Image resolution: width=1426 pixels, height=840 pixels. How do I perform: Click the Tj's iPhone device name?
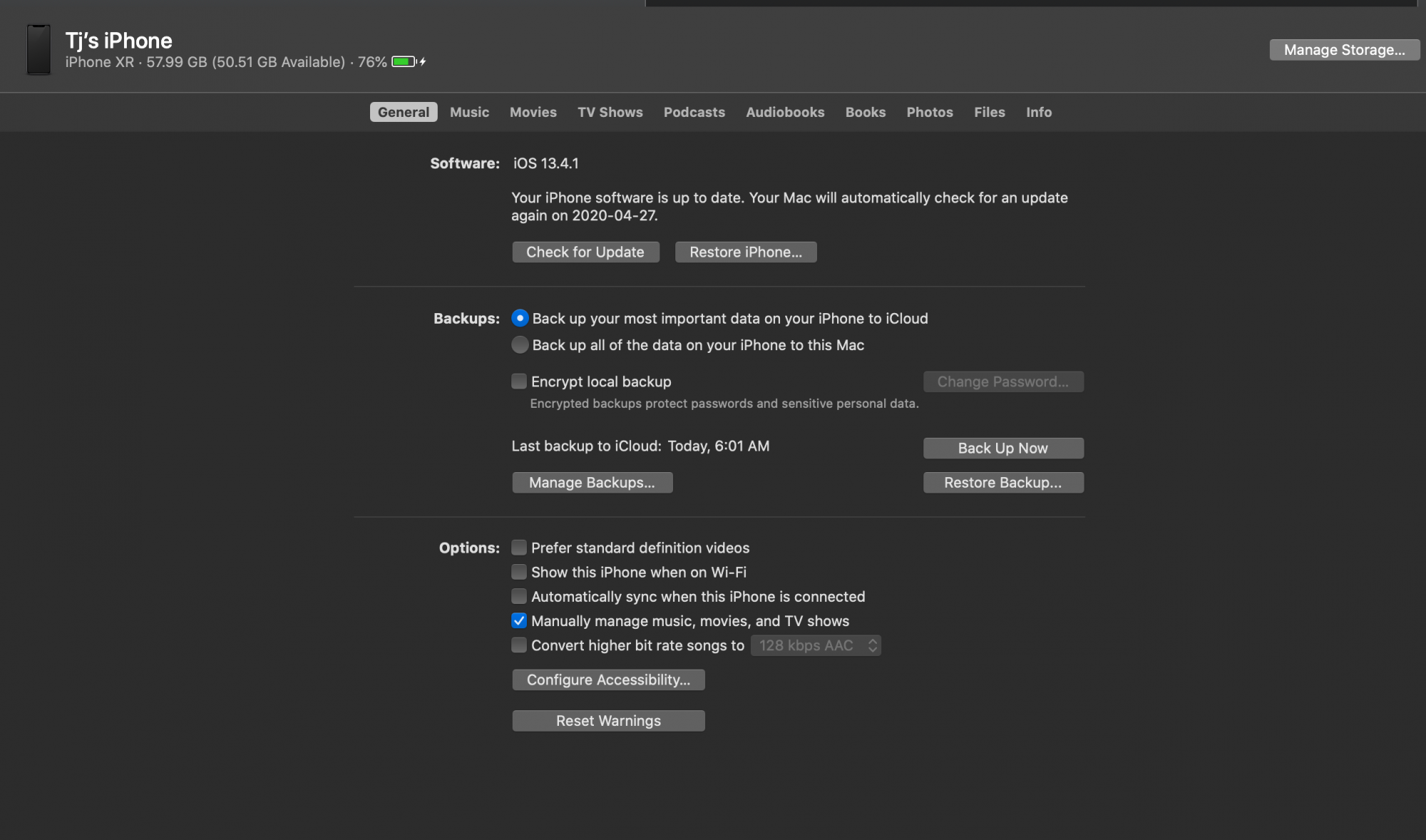(119, 41)
